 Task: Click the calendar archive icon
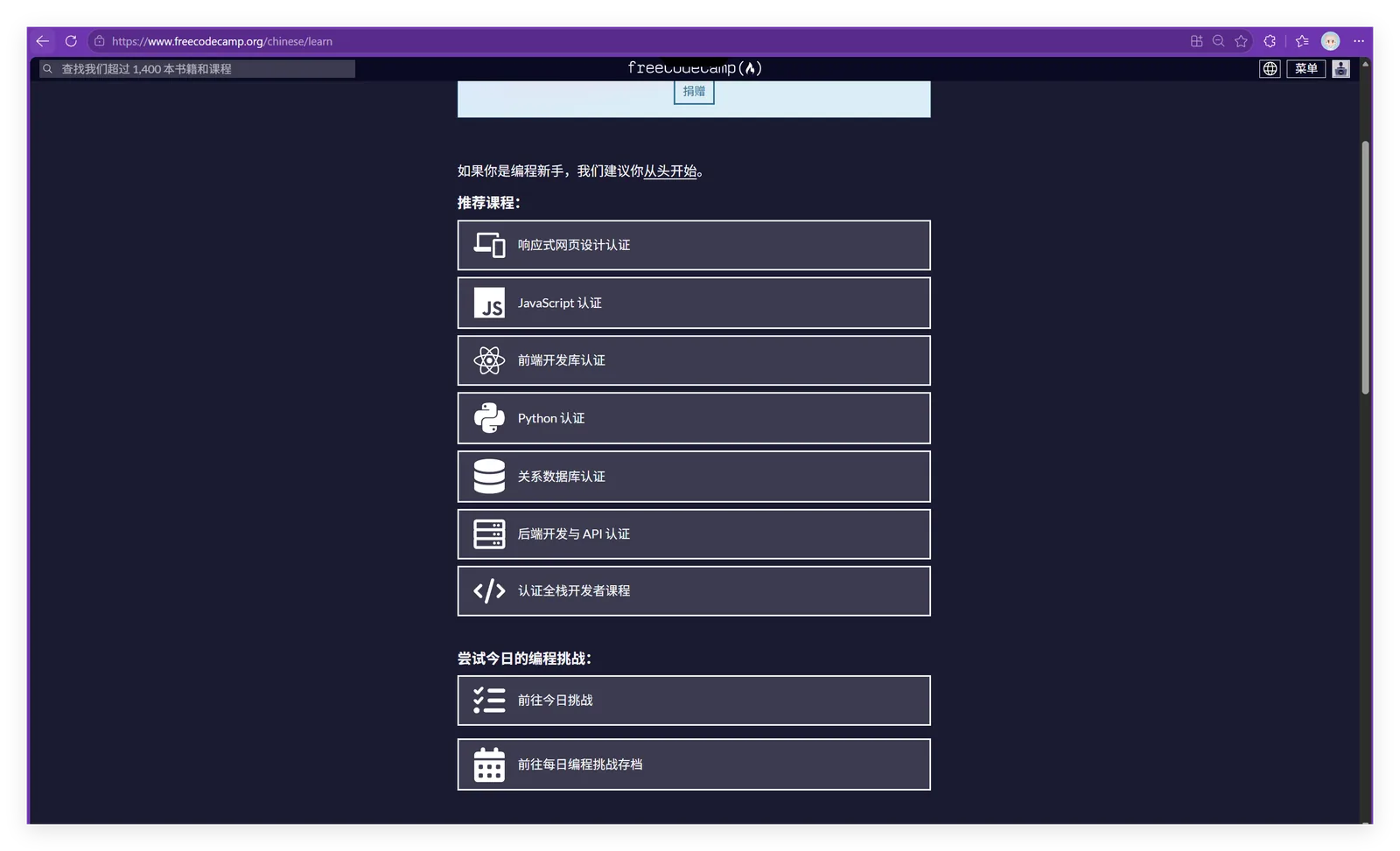[x=489, y=764]
